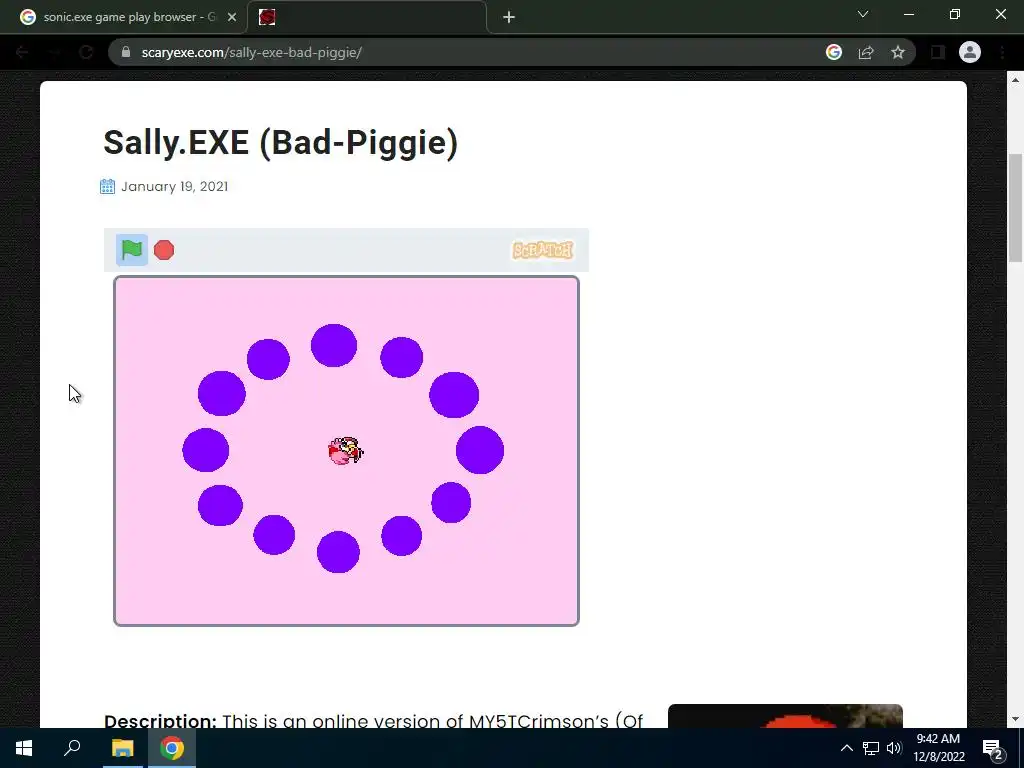
Task: Open the volume control tray icon
Action: pos(894,748)
